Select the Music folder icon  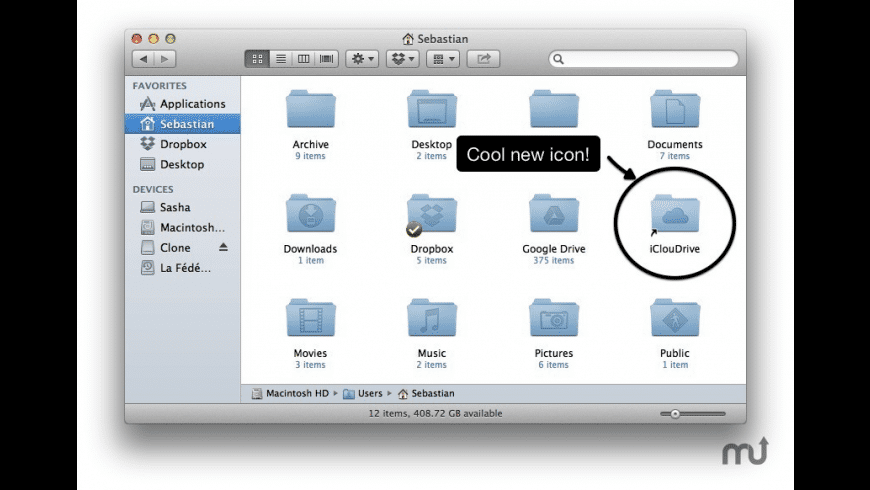[x=432, y=319]
